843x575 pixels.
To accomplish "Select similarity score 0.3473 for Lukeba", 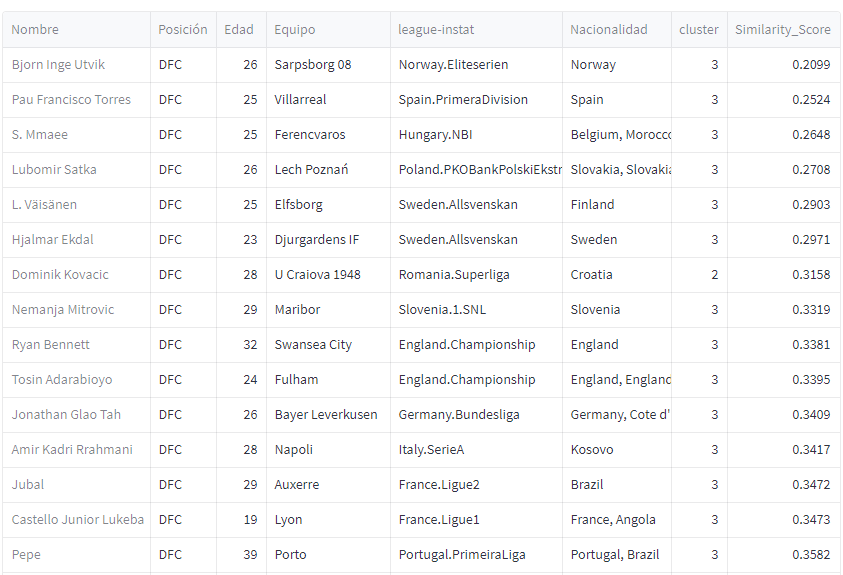I will (x=783, y=520).
